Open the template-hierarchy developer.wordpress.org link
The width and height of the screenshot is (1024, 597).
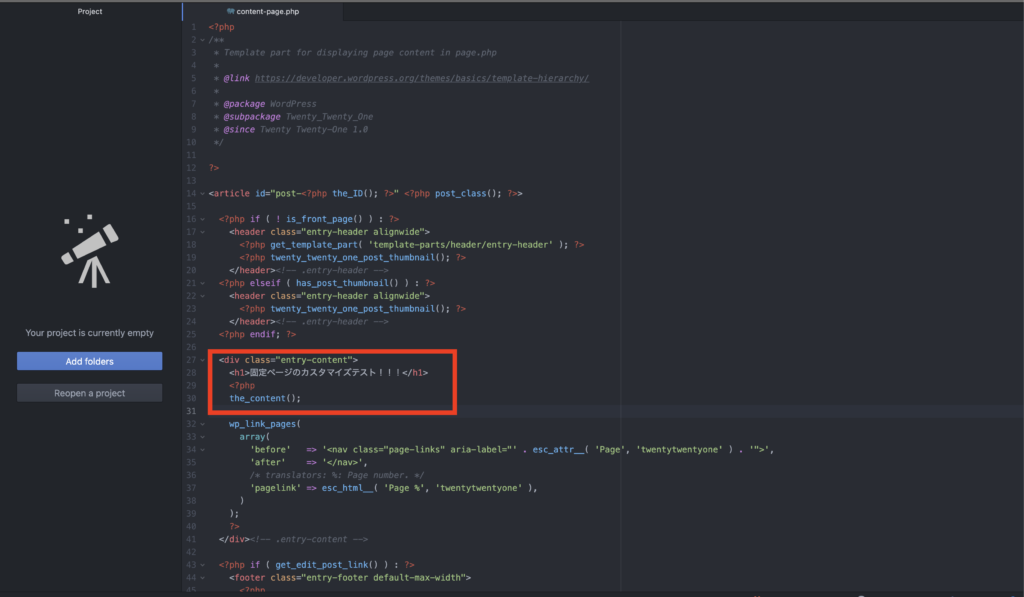click(x=421, y=78)
